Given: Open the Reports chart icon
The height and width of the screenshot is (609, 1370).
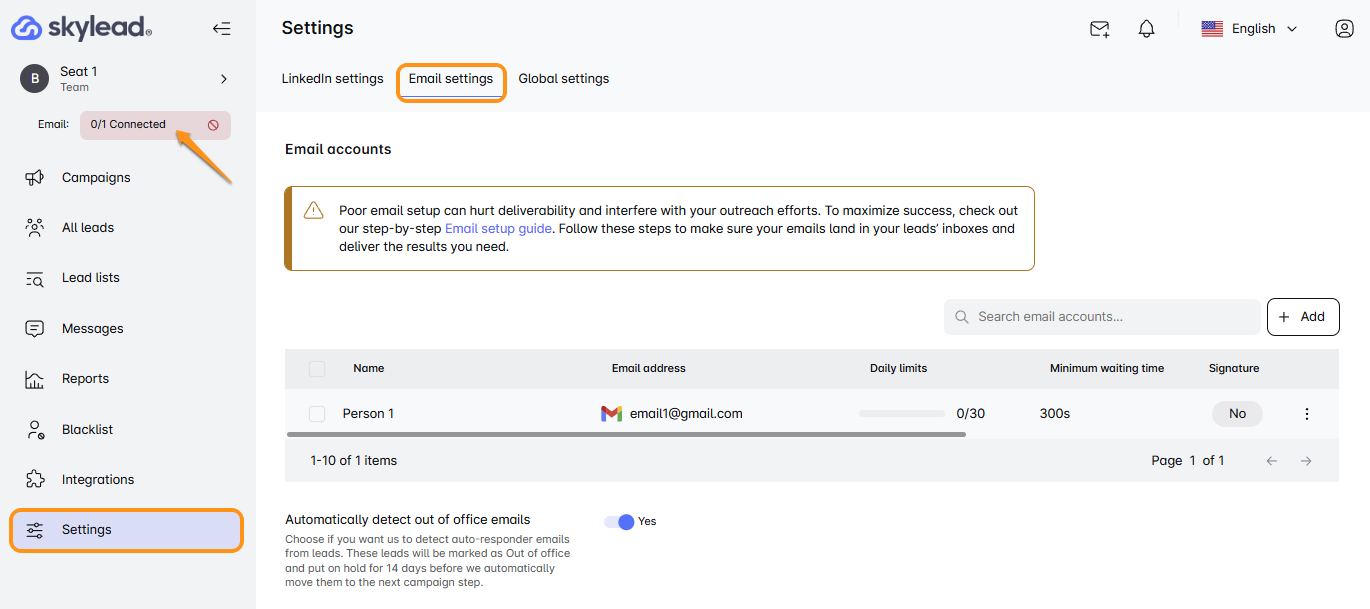Looking at the screenshot, I should coord(35,379).
